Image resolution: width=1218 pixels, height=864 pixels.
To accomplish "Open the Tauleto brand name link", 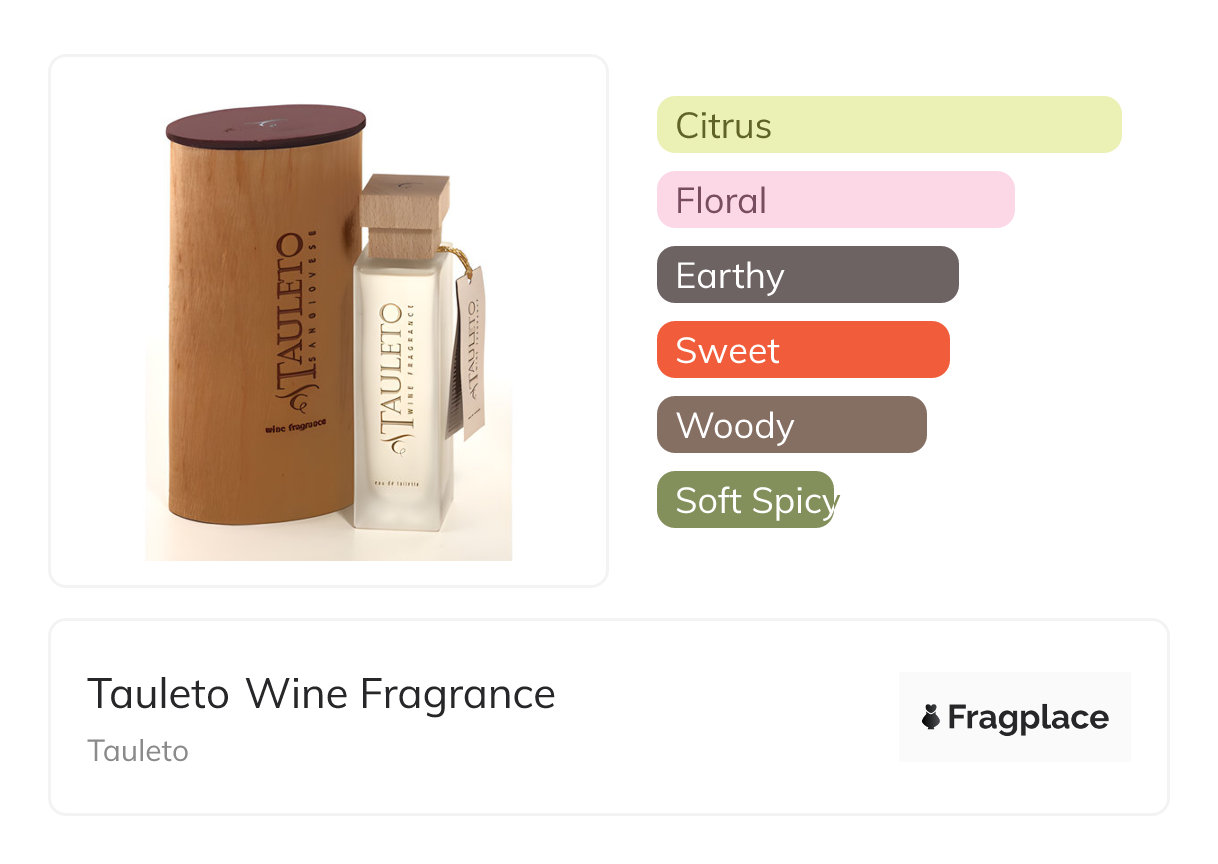I will (x=138, y=750).
